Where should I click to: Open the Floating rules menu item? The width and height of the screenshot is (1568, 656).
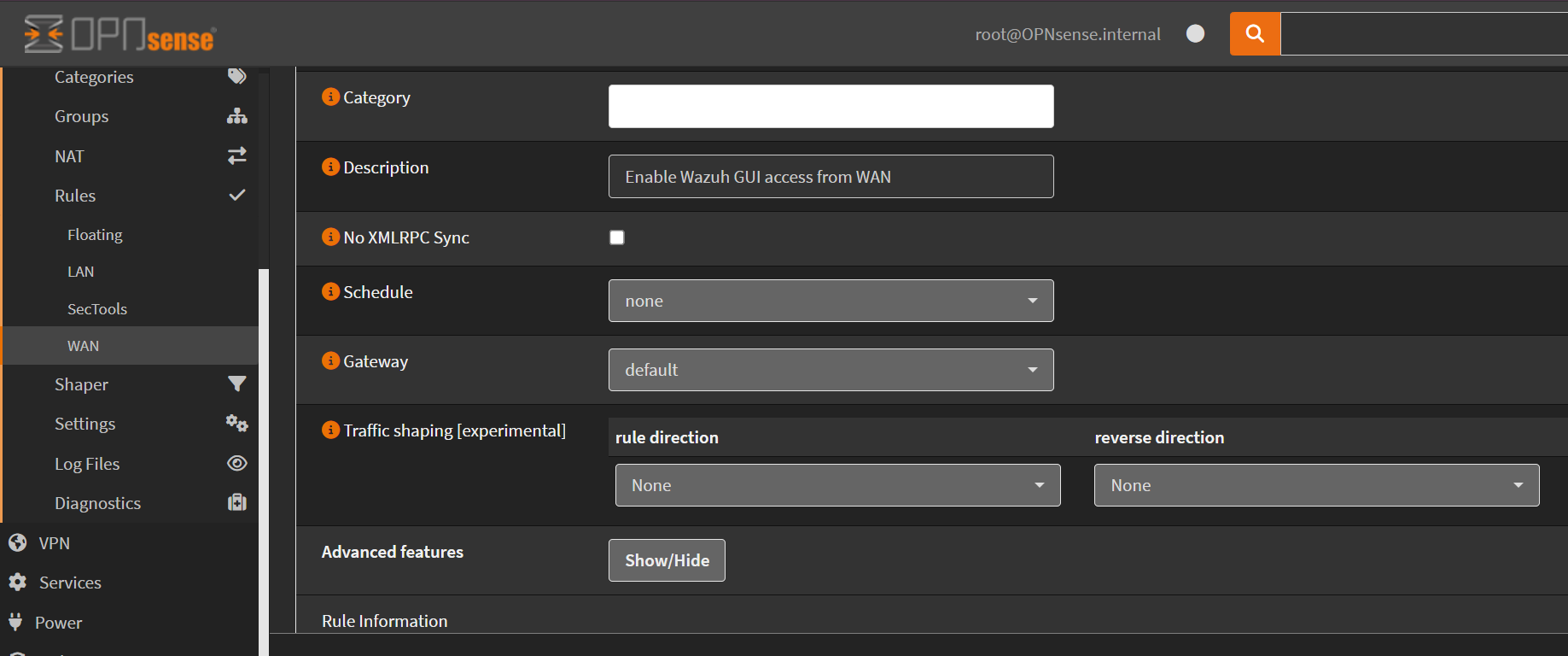click(95, 235)
